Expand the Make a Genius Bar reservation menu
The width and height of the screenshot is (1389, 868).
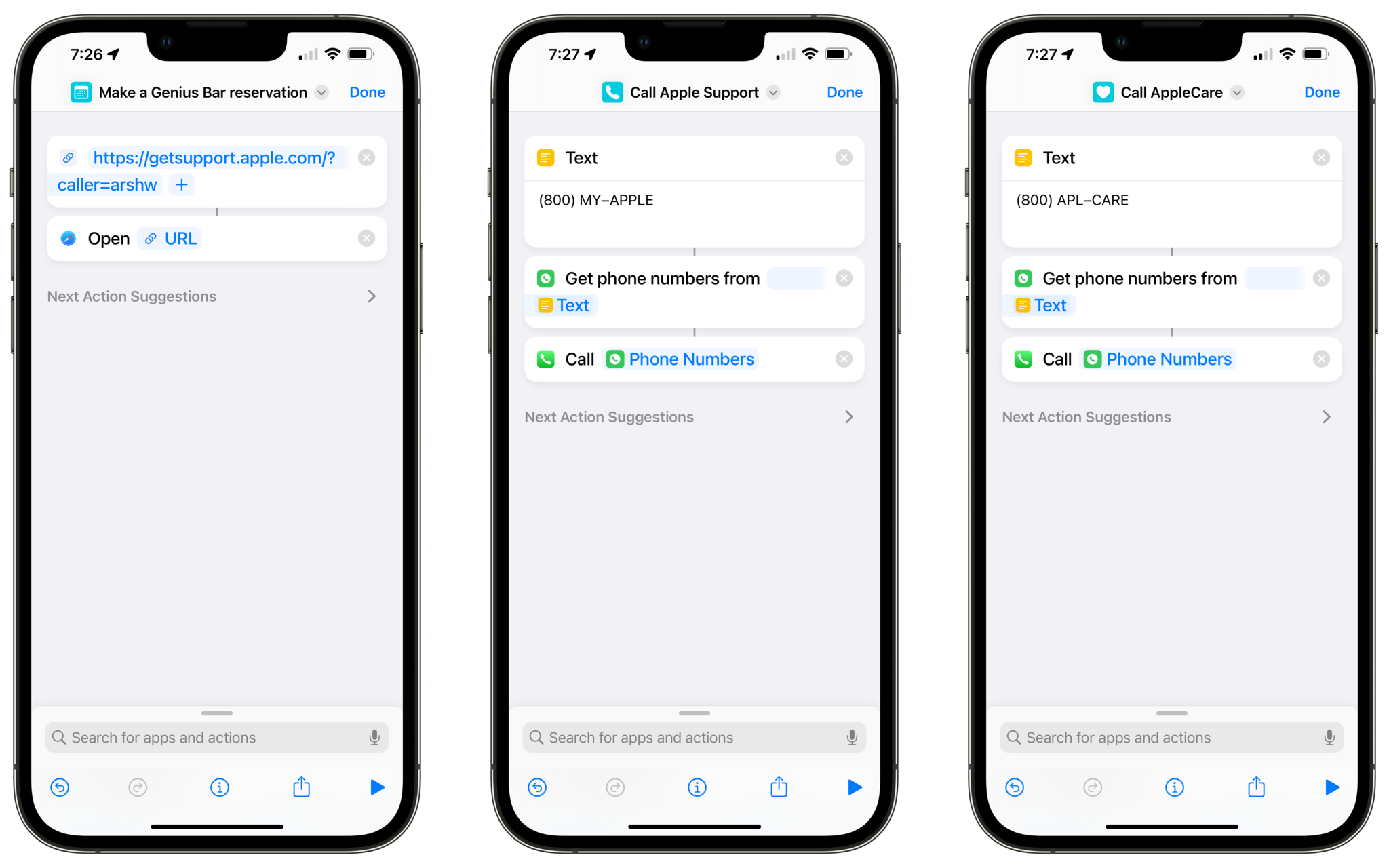322,91
